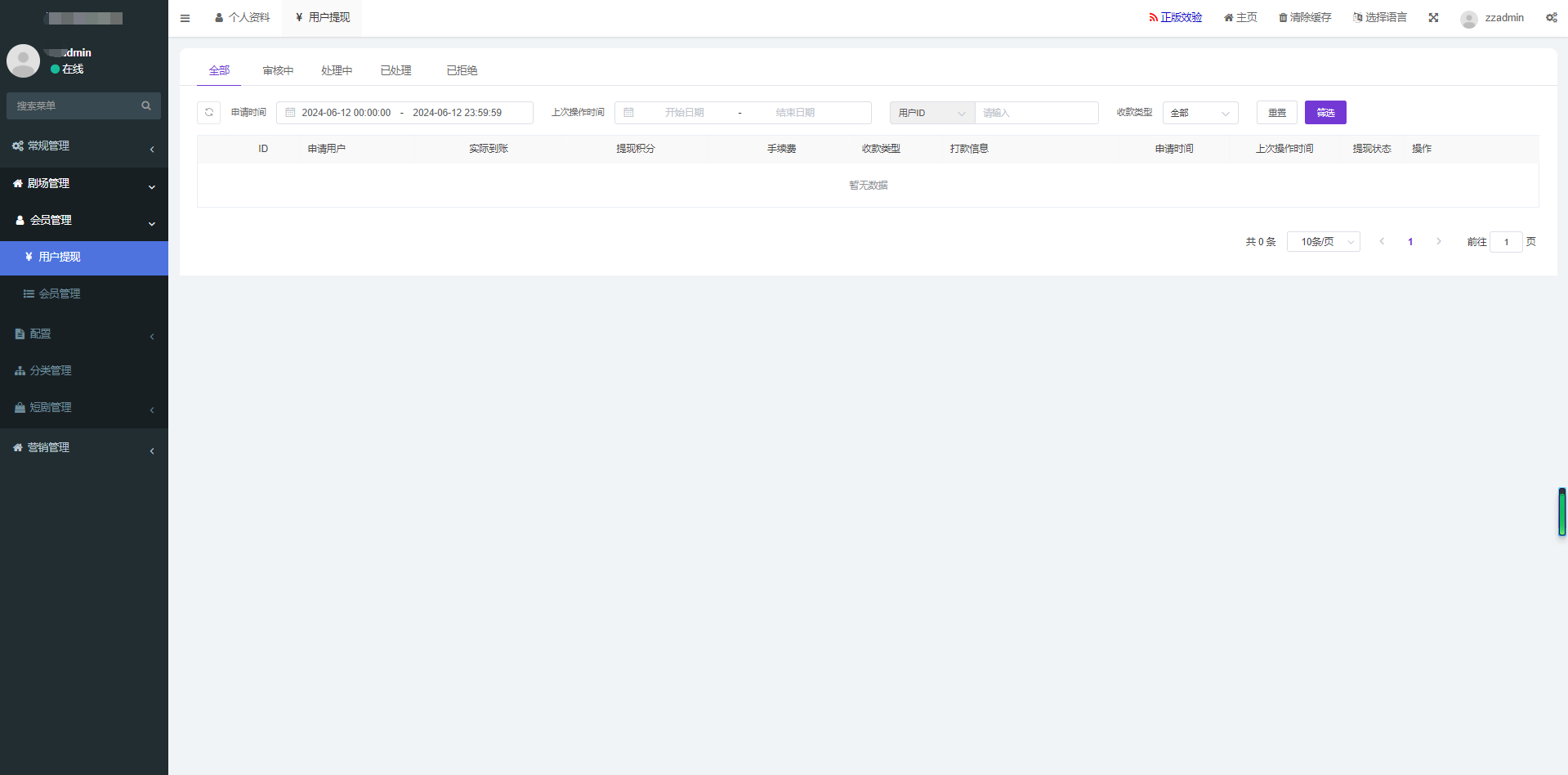This screenshot has height=775, width=1568.
Task: Click the 清除缓存 trash icon
Action: click(1283, 18)
